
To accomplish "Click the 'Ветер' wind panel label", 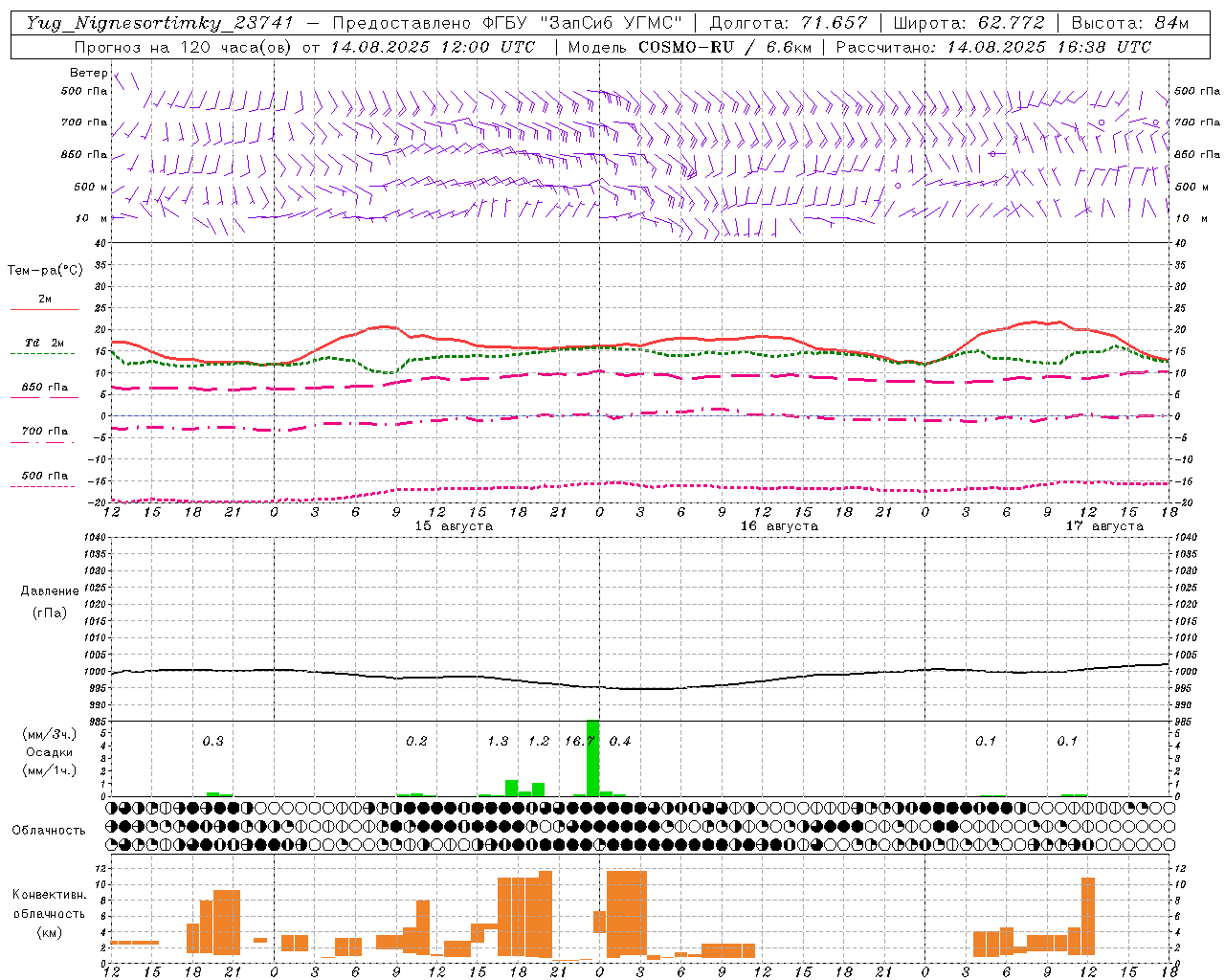I will click(88, 73).
